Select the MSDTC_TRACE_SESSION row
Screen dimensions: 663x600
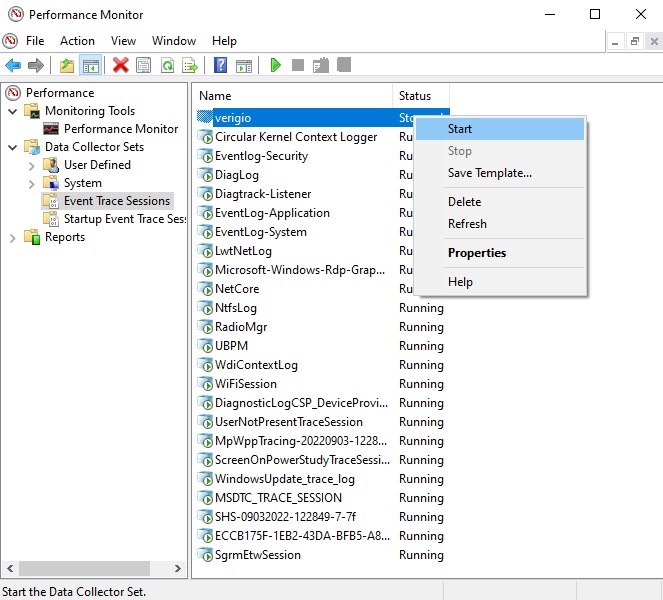pyautogui.click(x=323, y=498)
